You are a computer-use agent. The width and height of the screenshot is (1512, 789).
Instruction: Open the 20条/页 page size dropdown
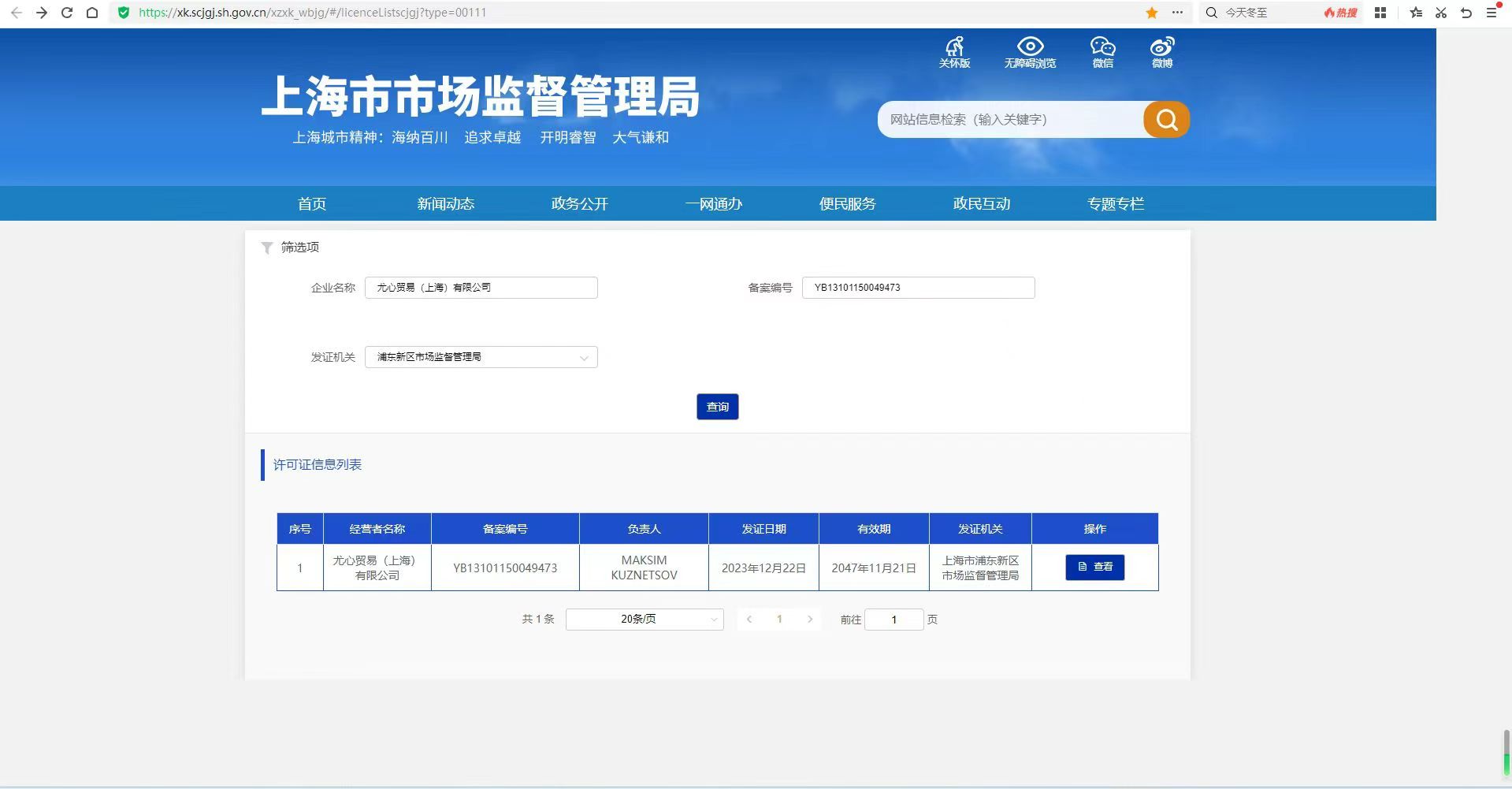[644, 620]
